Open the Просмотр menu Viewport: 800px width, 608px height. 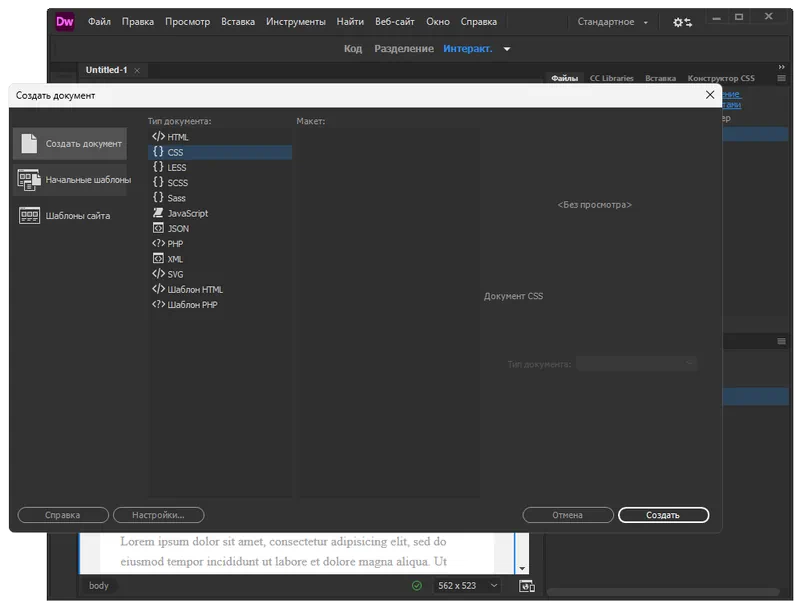tap(187, 22)
